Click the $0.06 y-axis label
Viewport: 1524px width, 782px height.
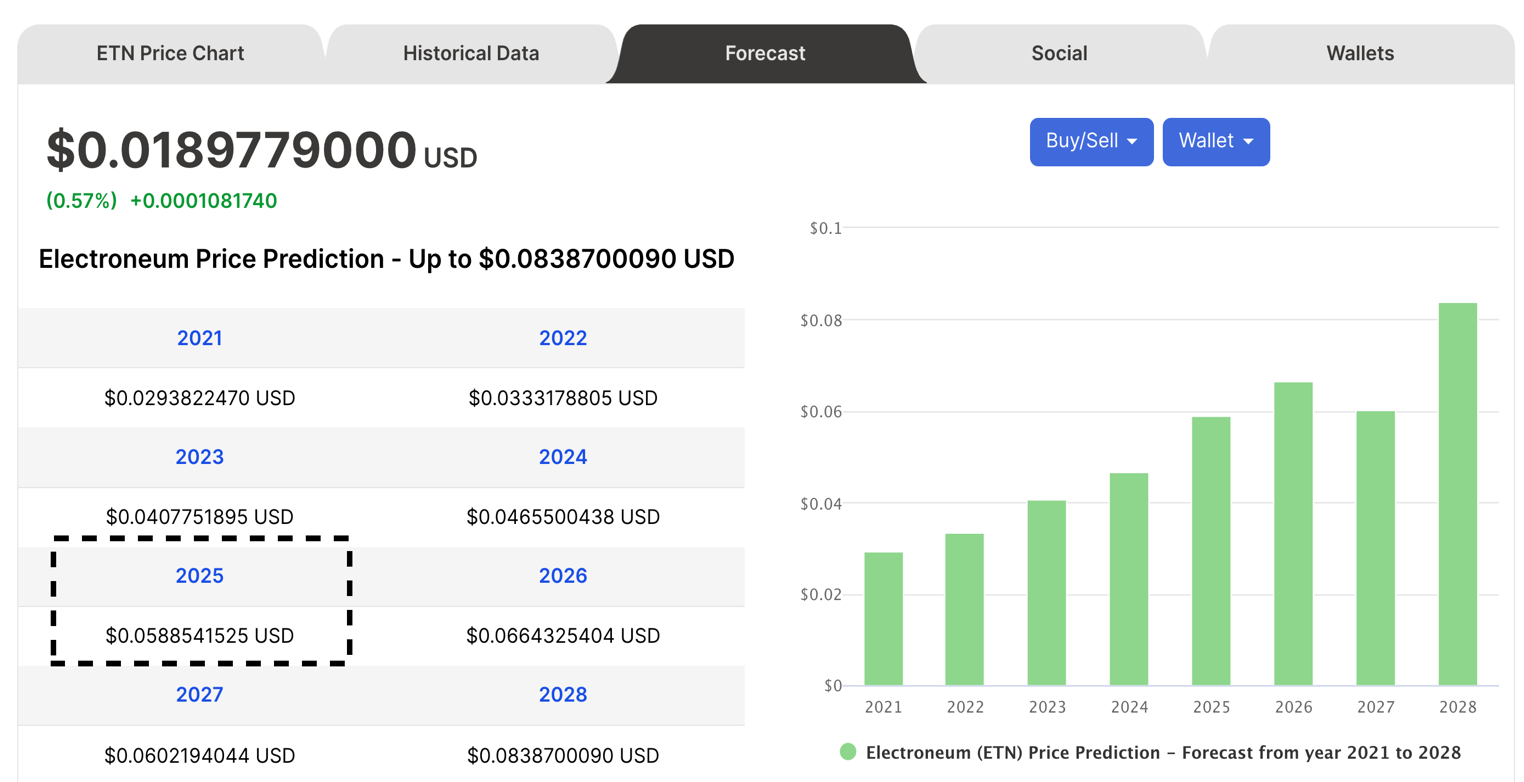pyautogui.click(x=821, y=412)
